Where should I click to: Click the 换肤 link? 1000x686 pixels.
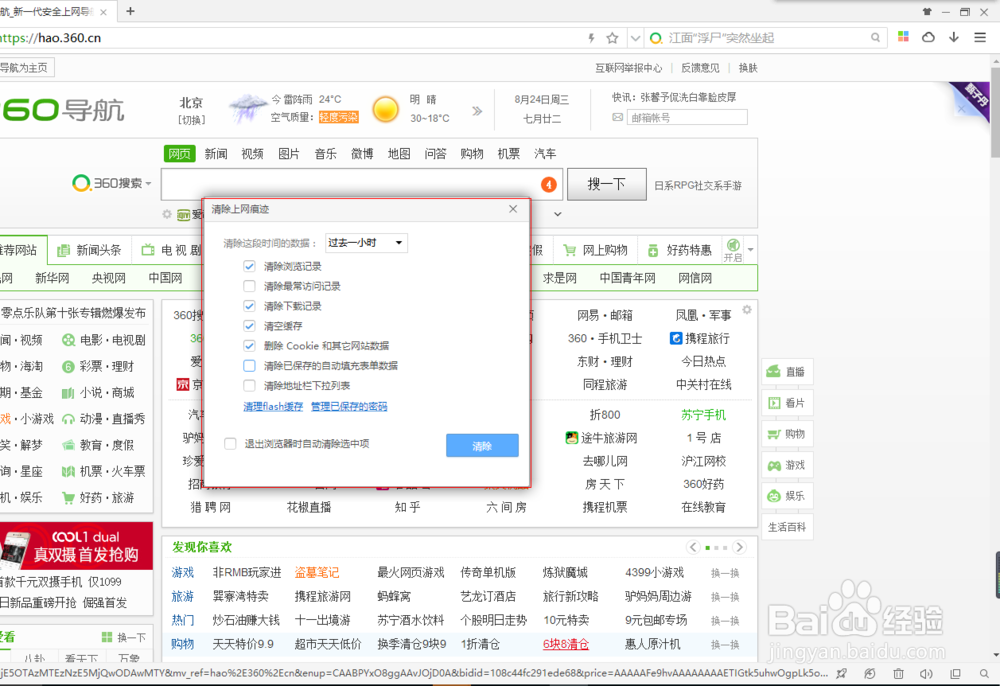[x=747, y=68]
